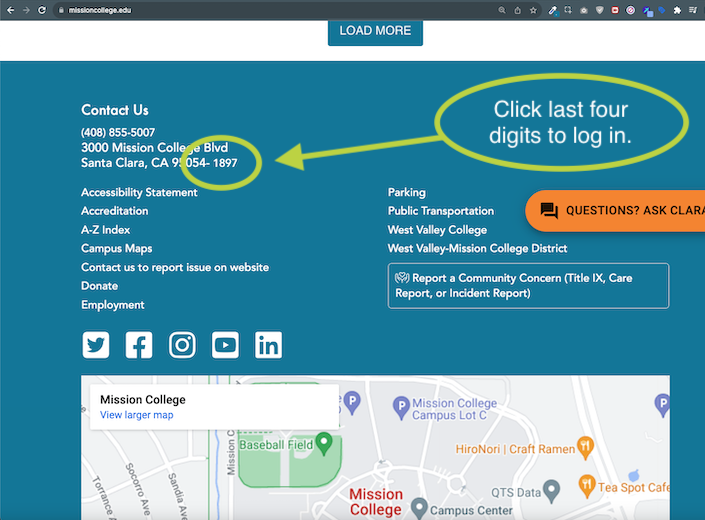
Task: Open the Twitter social icon
Action: tap(96, 345)
